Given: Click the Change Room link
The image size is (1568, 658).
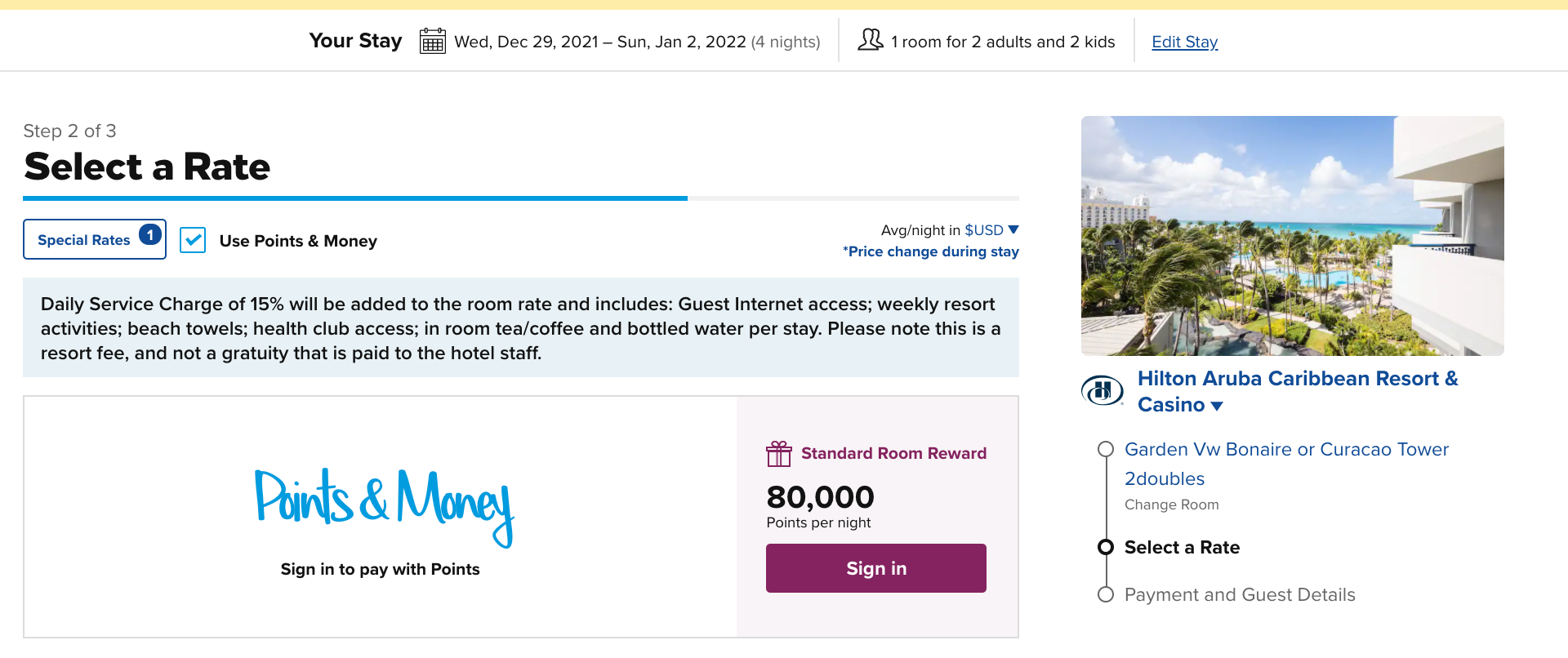Looking at the screenshot, I should [x=1171, y=505].
